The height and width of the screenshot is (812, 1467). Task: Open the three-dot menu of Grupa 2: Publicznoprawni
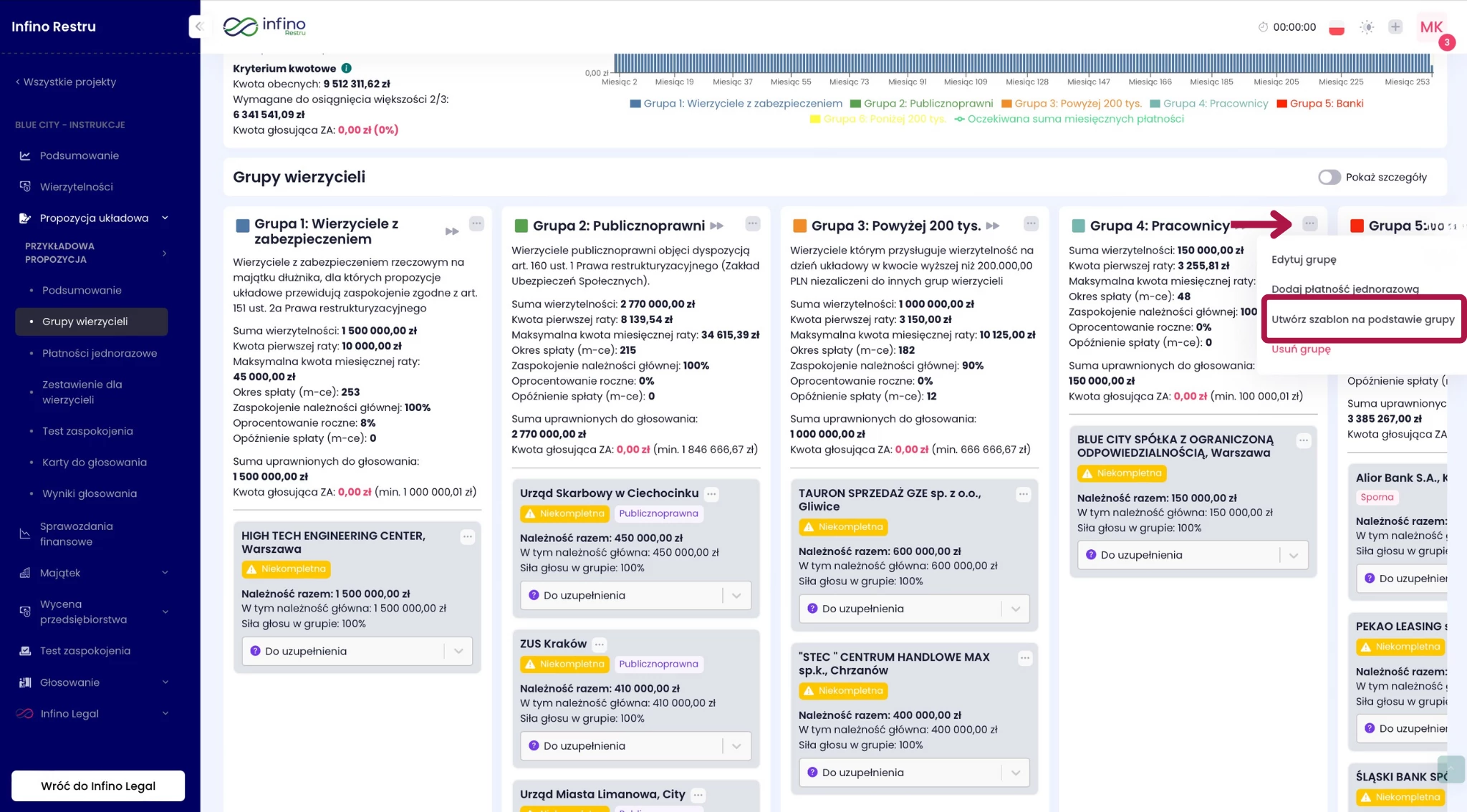pyautogui.click(x=752, y=223)
